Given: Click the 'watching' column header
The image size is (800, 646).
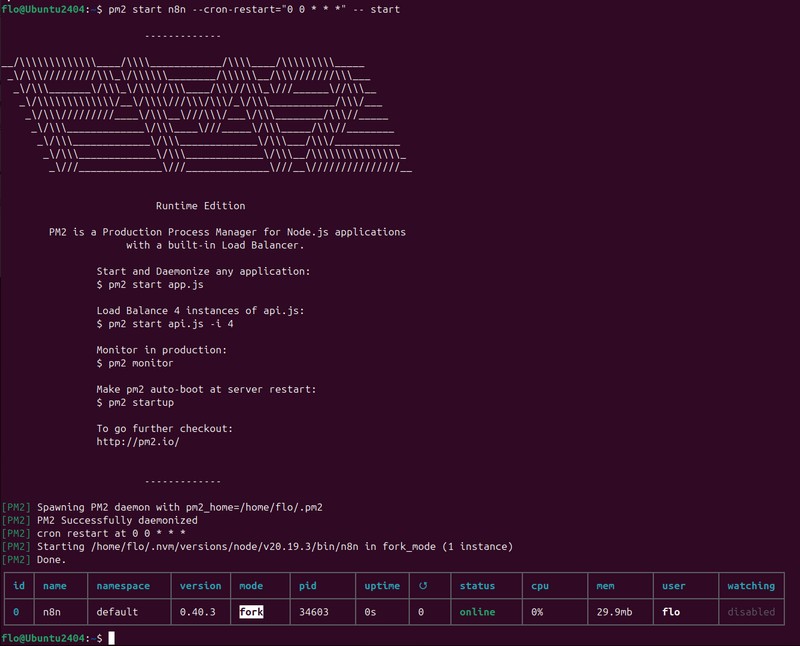Looking at the screenshot, I should (x=751, y=586).
